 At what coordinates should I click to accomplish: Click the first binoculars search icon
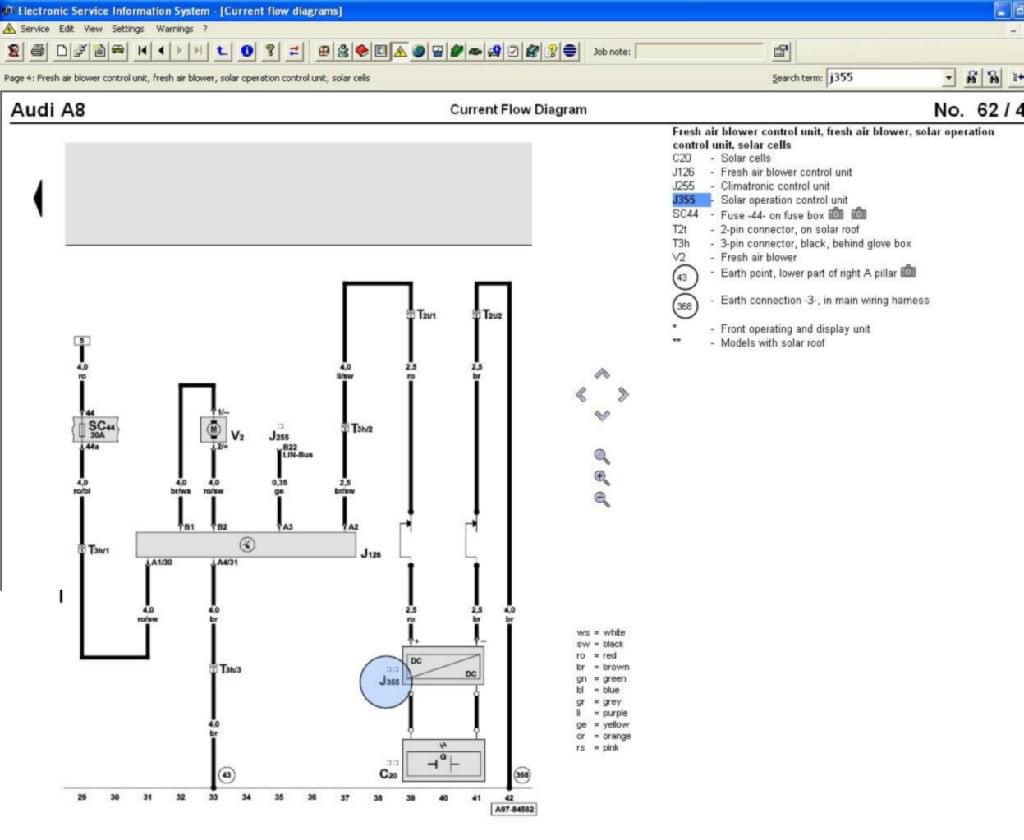pyautogui.click(x=972, y=78)
